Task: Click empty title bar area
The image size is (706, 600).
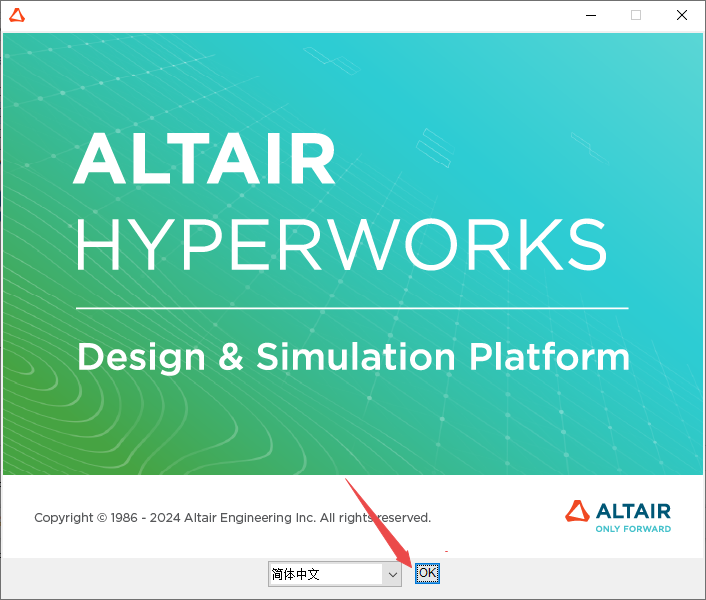Action: 300,15
